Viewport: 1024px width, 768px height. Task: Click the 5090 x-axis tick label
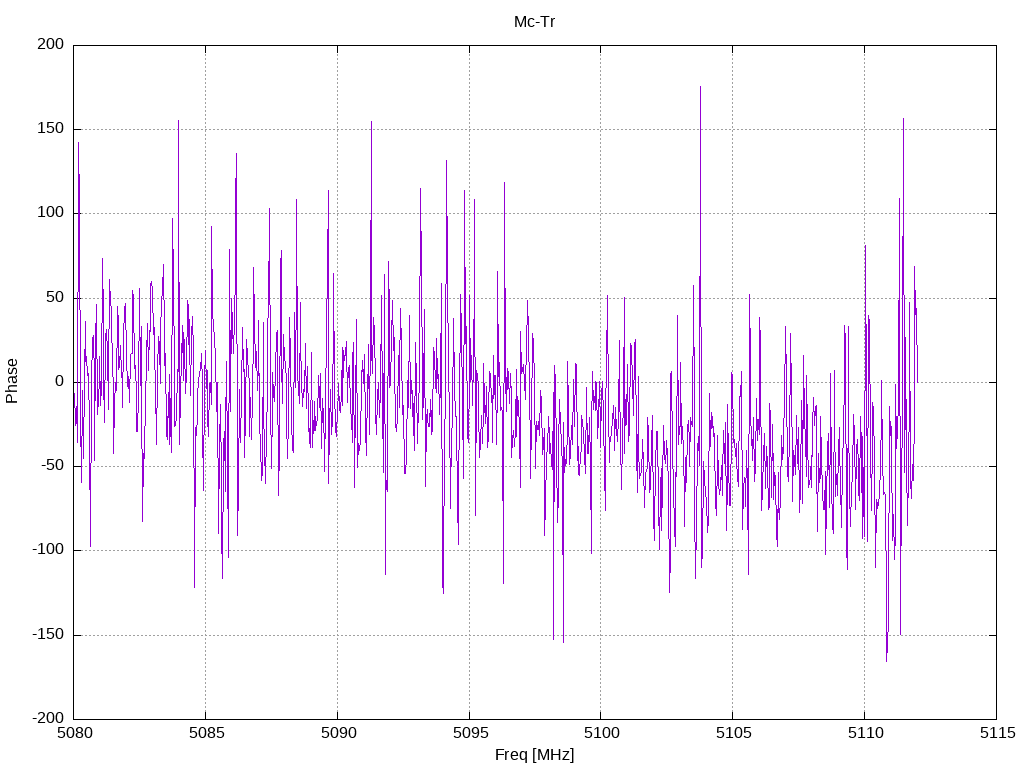(338, 733)
